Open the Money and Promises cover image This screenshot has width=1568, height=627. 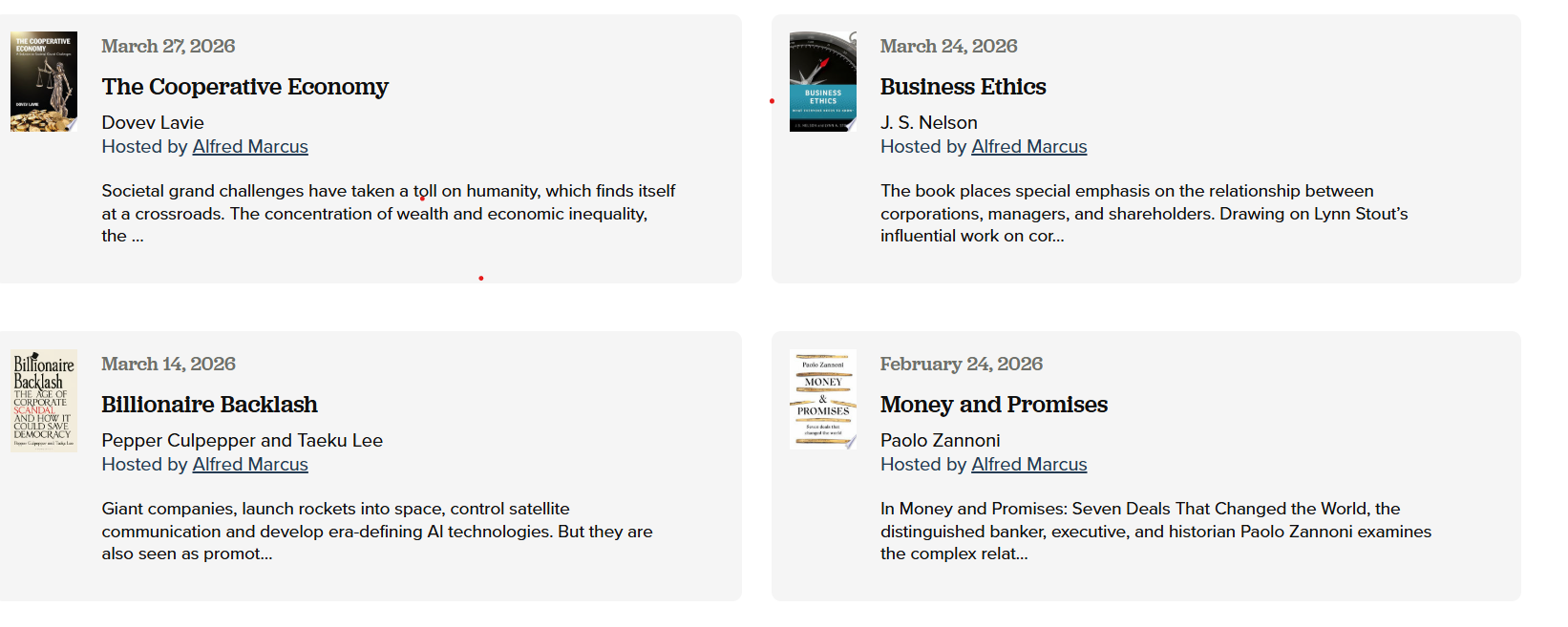point(823,400)
